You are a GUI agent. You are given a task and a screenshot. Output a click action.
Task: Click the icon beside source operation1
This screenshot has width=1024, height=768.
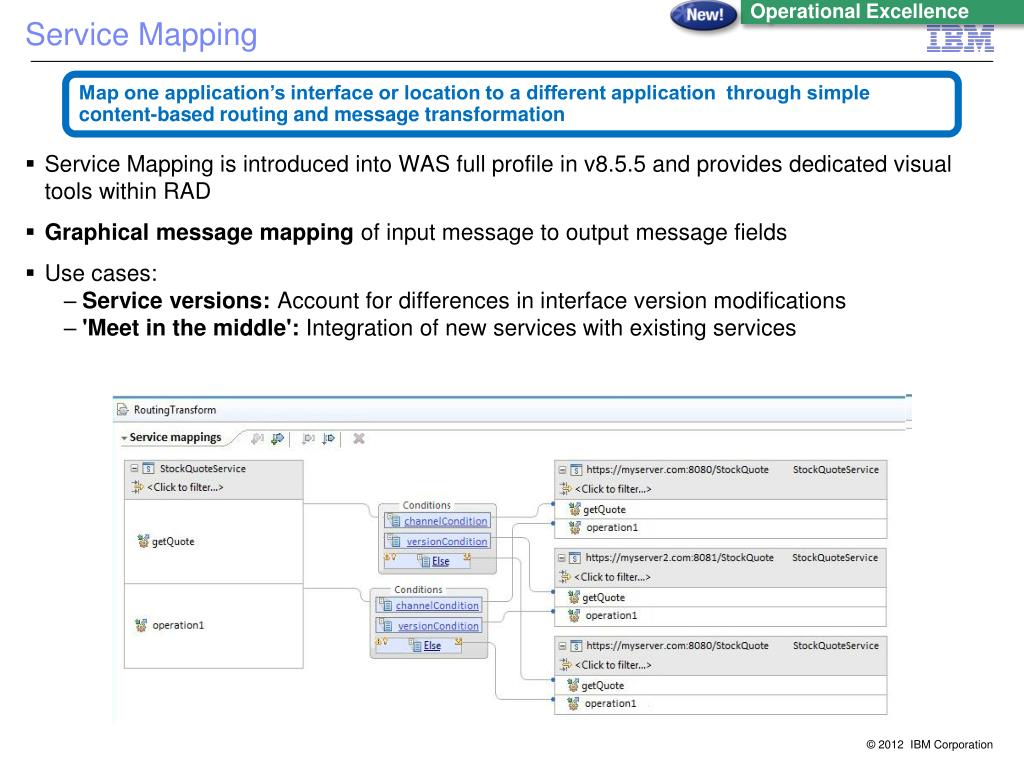pos(141,625)
